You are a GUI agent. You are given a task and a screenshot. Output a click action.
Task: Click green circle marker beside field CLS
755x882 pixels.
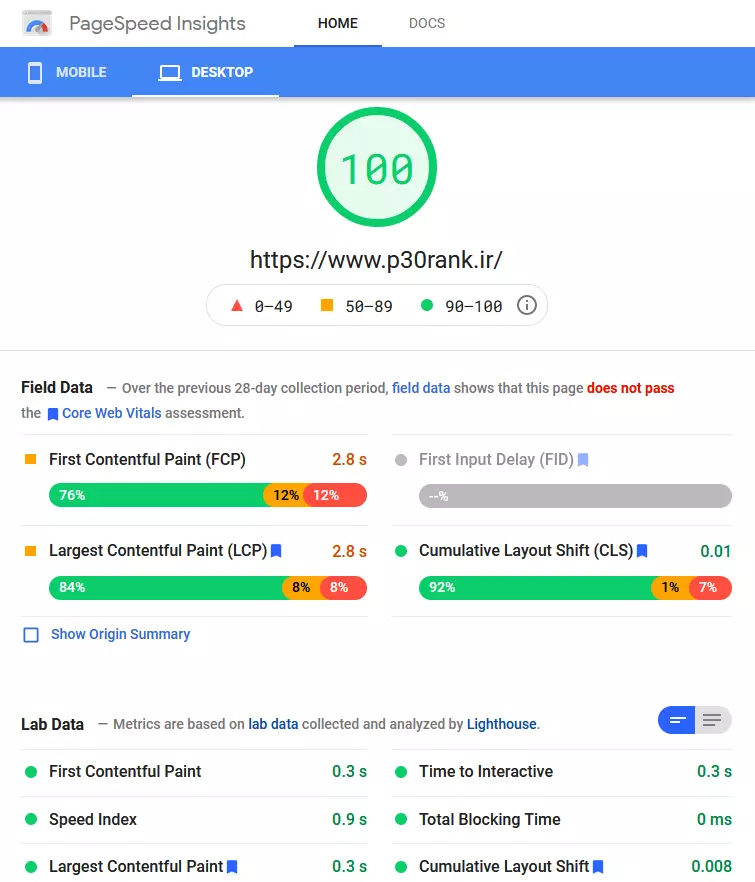(401, 551)
